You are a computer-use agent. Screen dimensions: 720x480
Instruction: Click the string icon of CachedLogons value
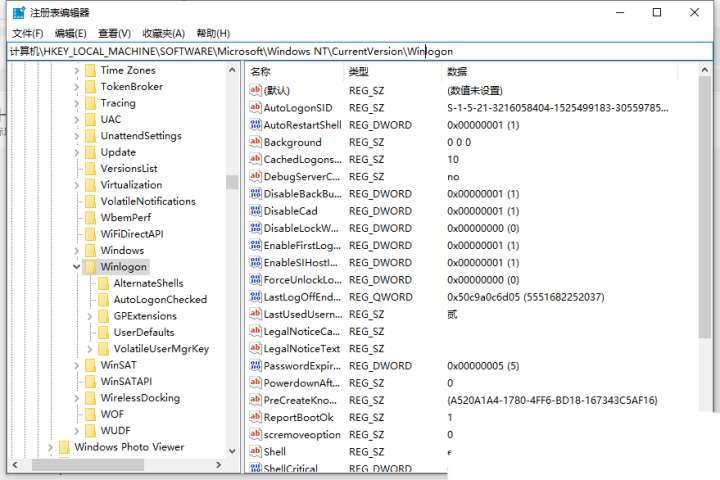point(255,159)
